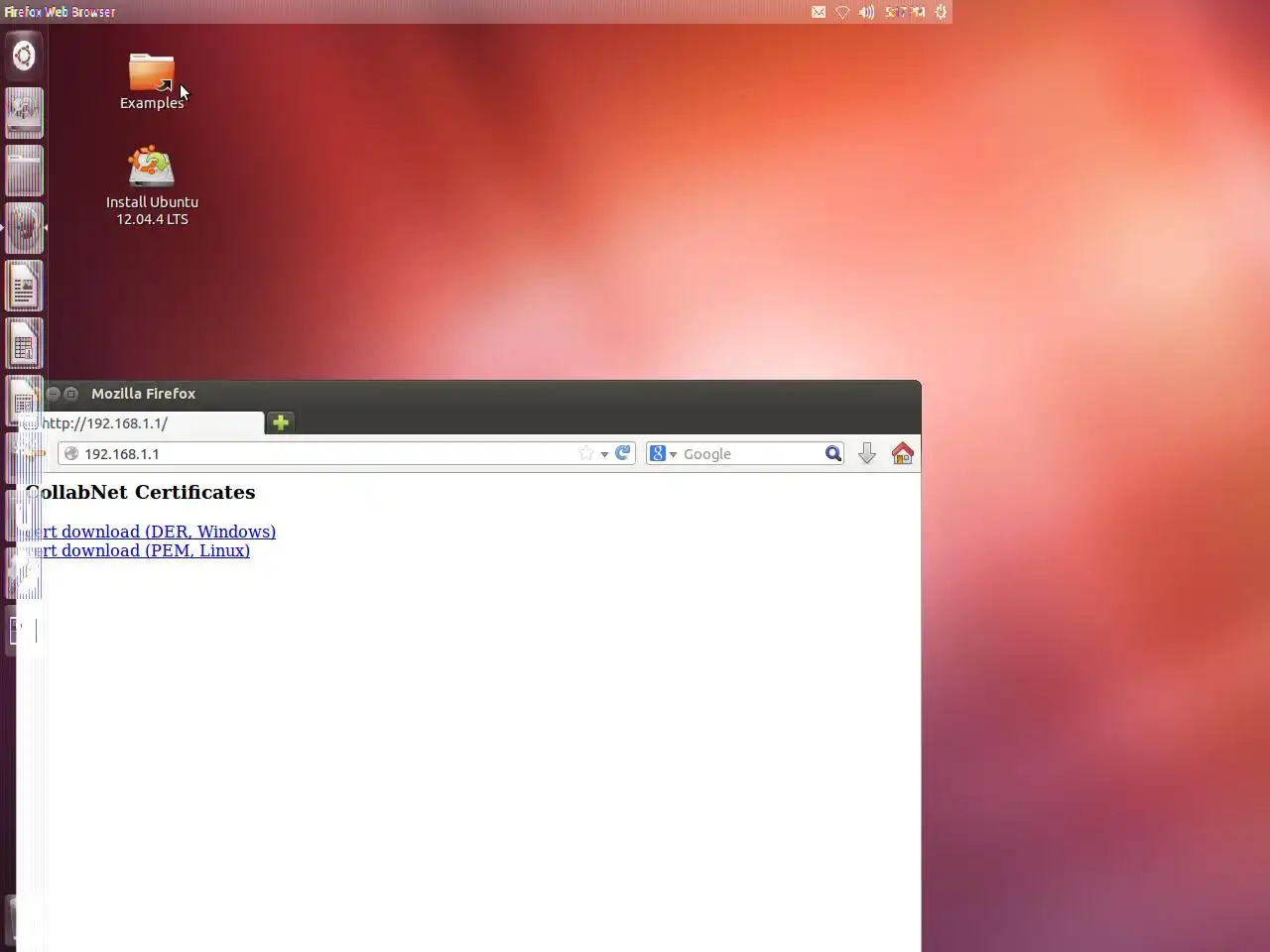Open the cert download (DER, Windows) link
The width and height of the screenshot is (1270, 952).
click(x=151, y=532)
